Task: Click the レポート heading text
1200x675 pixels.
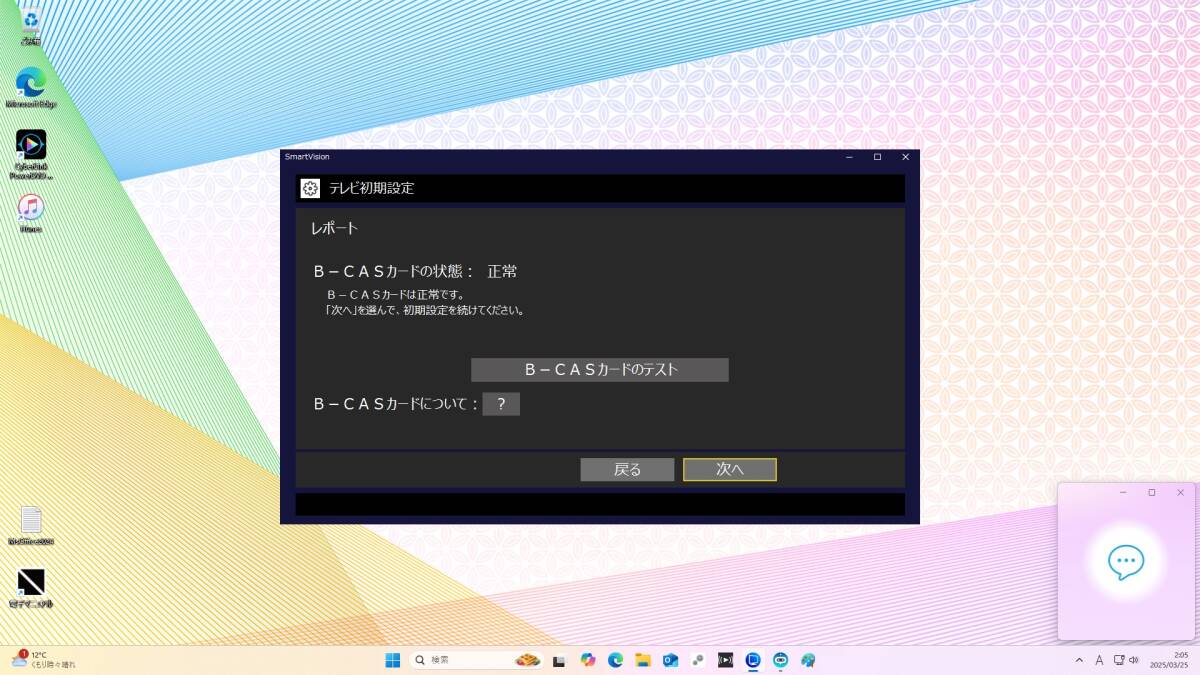Action: click(x=334, y=229)
